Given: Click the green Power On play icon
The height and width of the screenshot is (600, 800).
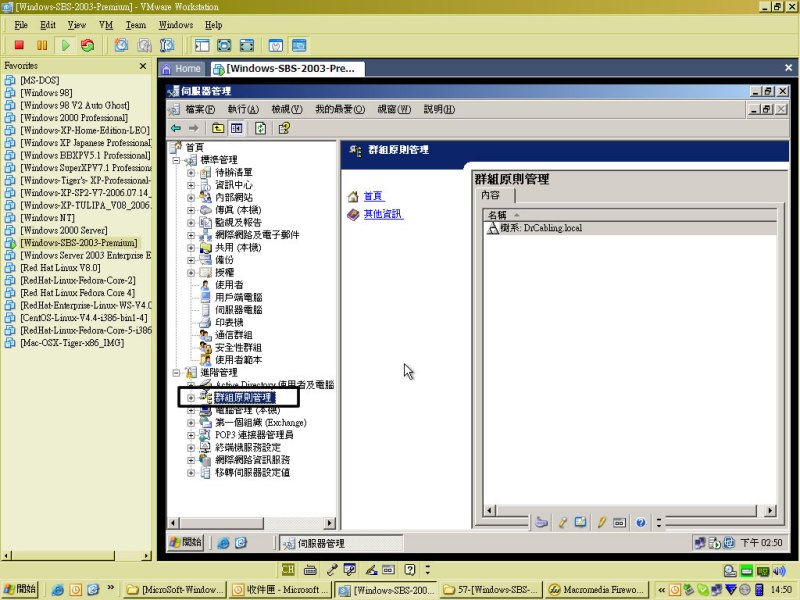Looking at the screenshot, I should pos(65,45).
